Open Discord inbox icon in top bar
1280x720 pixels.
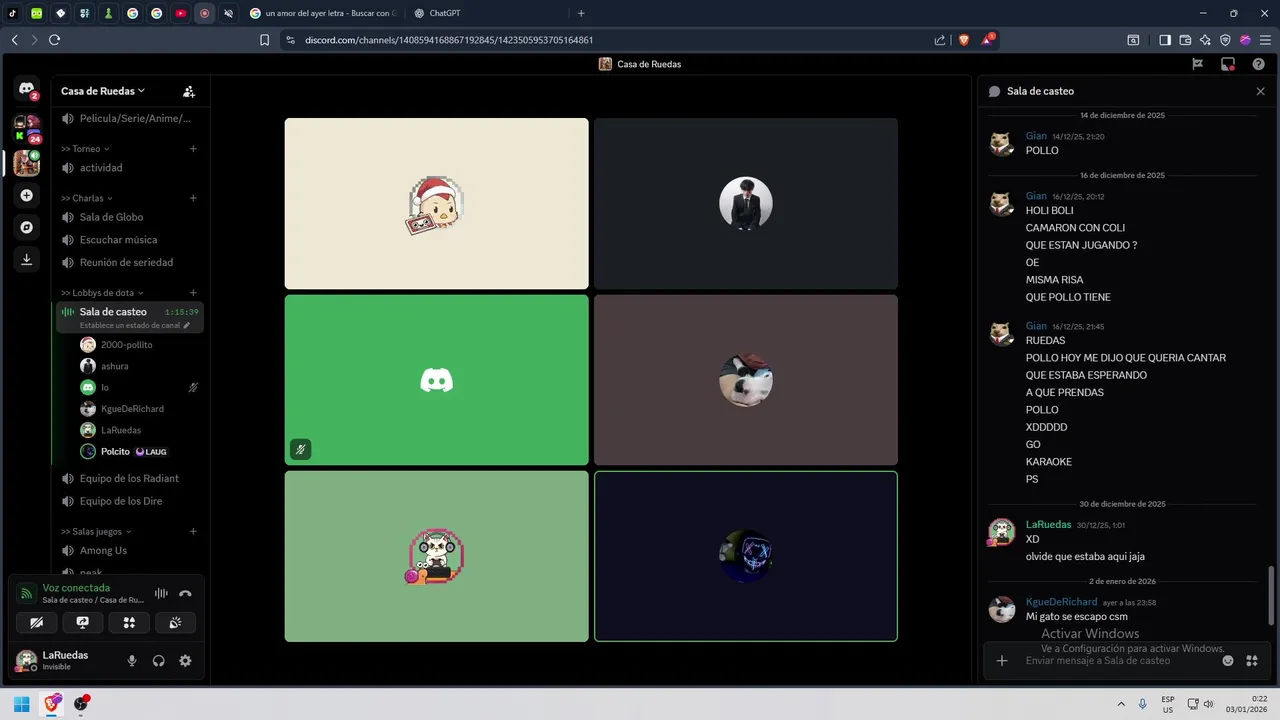tap(1228, 64)
